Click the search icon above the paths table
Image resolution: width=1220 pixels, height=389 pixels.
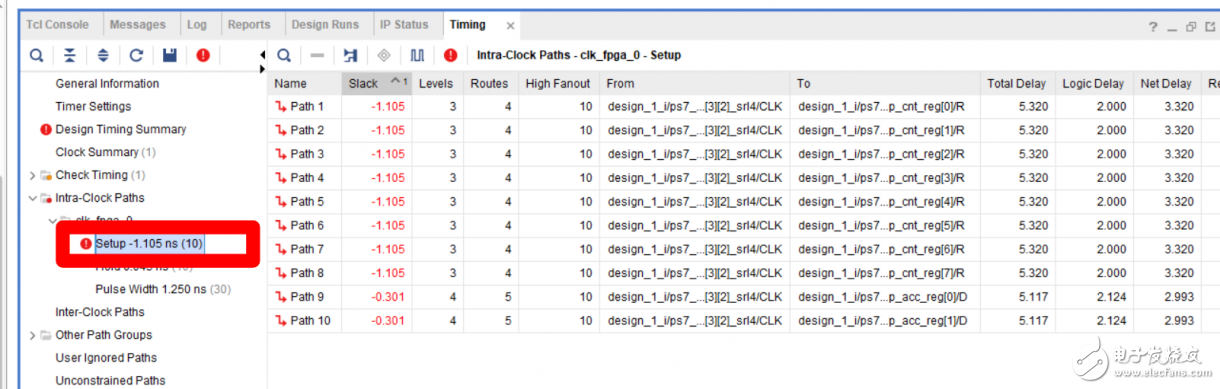(284, 55)
